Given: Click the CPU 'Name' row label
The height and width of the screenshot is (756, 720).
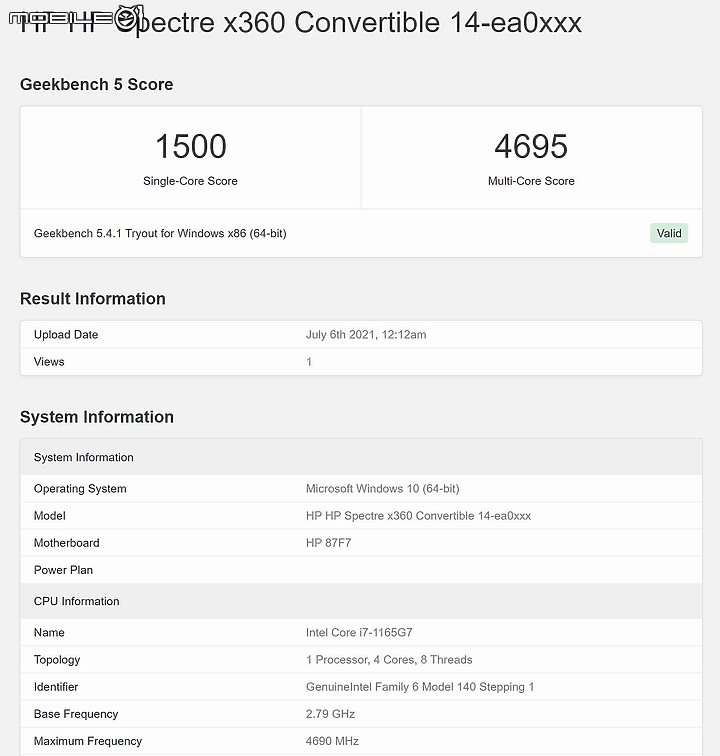Looking at the screenshot, I should tap(49, 633).
